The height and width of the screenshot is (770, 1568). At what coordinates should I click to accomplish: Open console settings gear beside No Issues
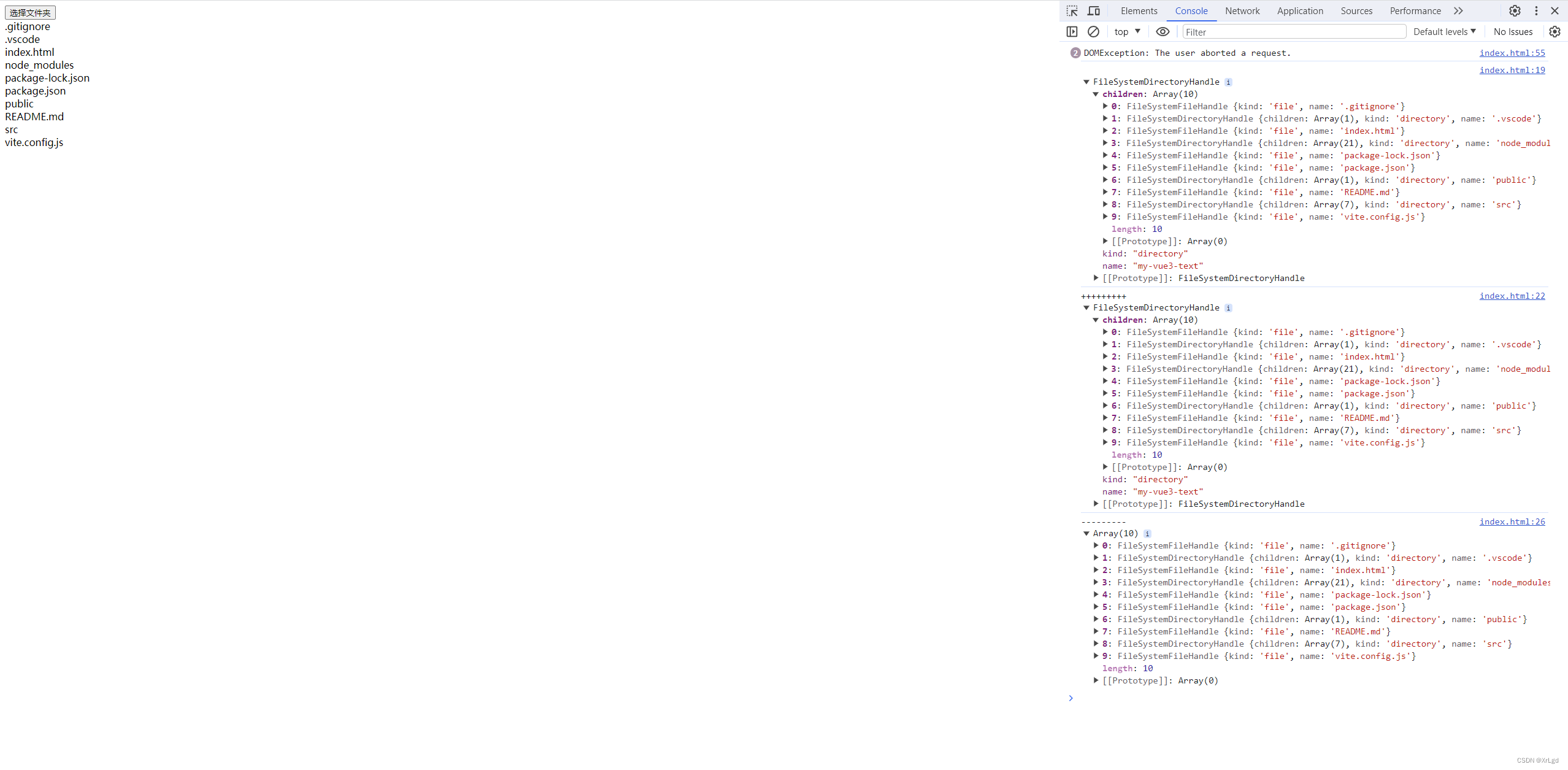[x=1555, y=32]
